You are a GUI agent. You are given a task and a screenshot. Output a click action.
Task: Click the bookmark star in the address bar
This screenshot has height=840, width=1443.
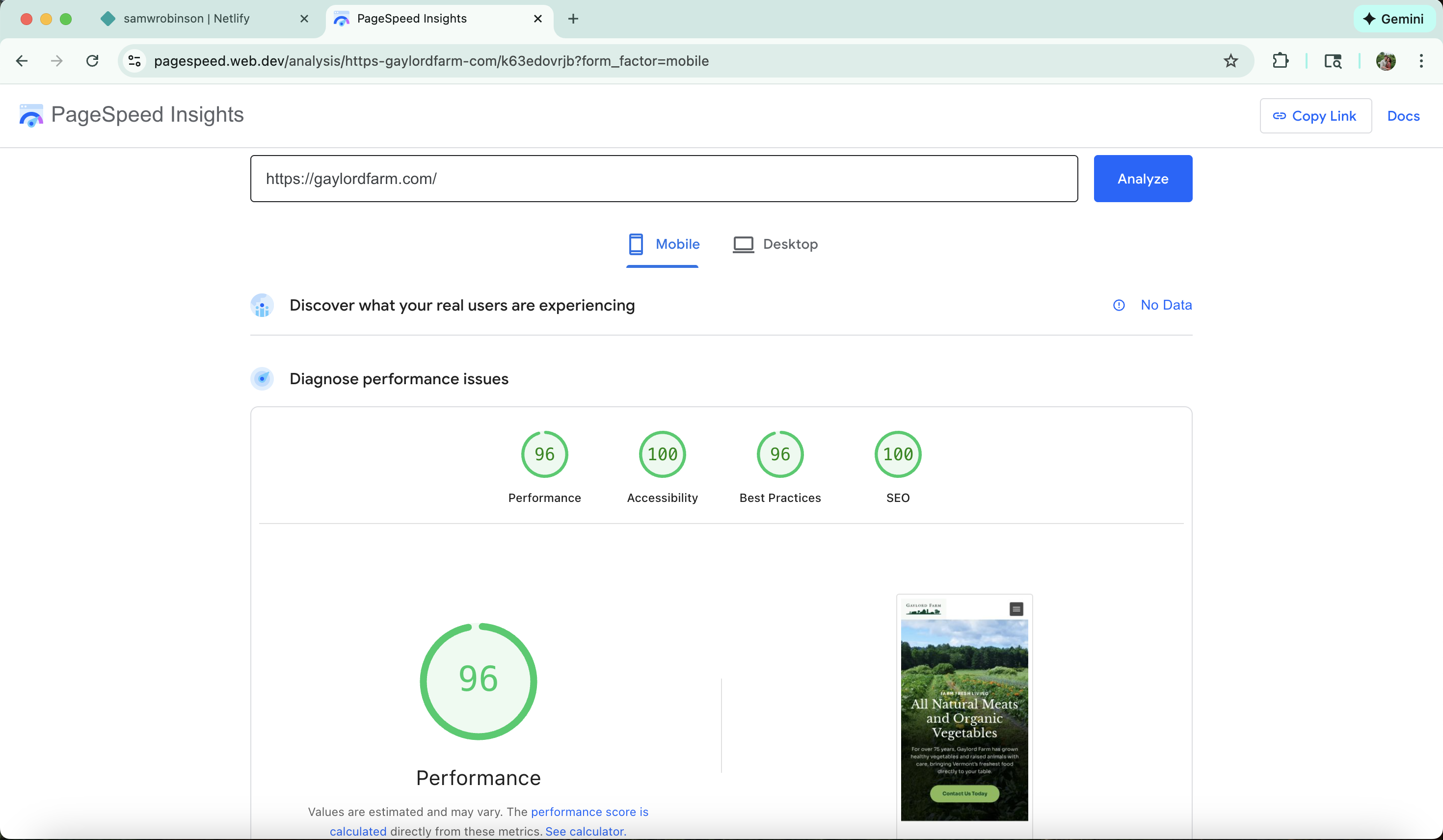click(x=1230, y=61)
